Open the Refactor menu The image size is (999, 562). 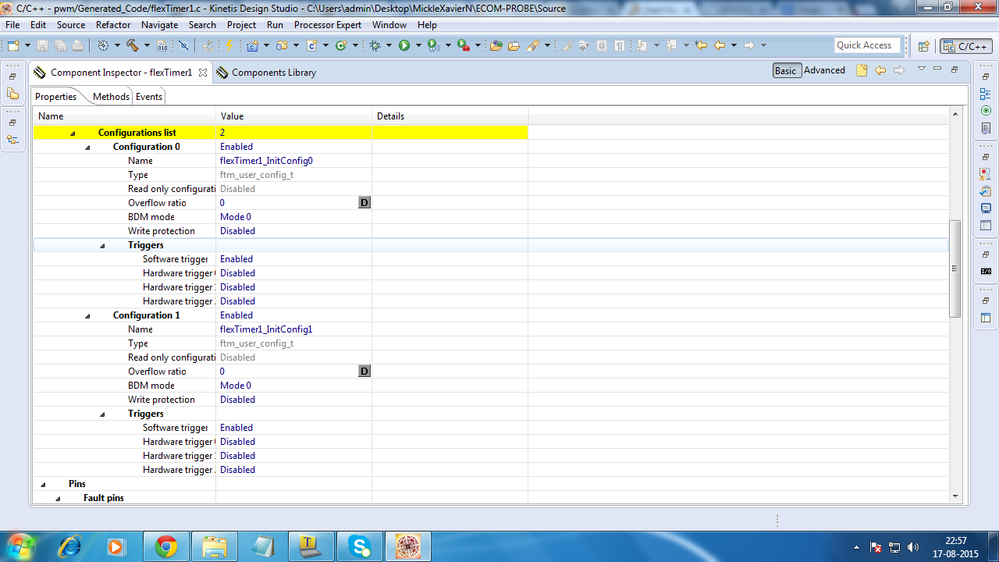coord(113,25)
